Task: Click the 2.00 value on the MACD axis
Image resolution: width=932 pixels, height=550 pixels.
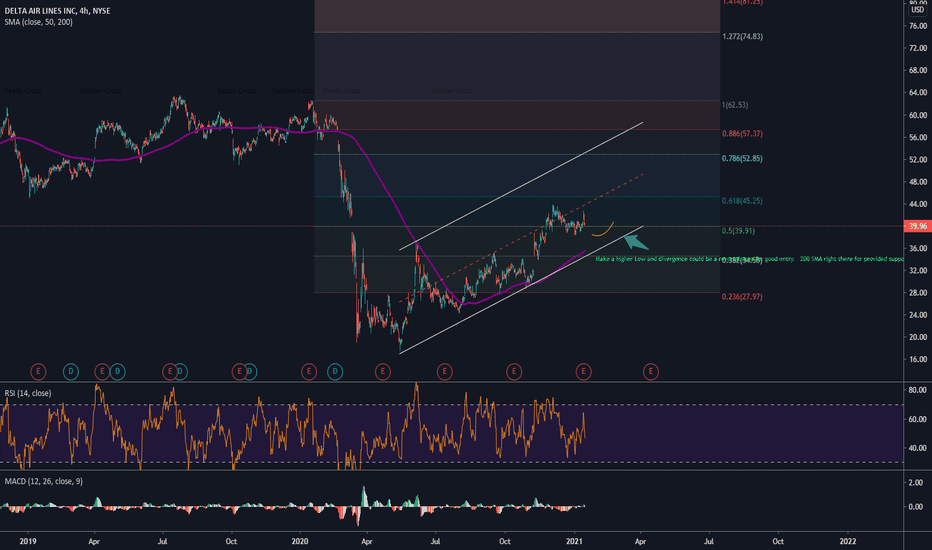Action: point(916,482)
